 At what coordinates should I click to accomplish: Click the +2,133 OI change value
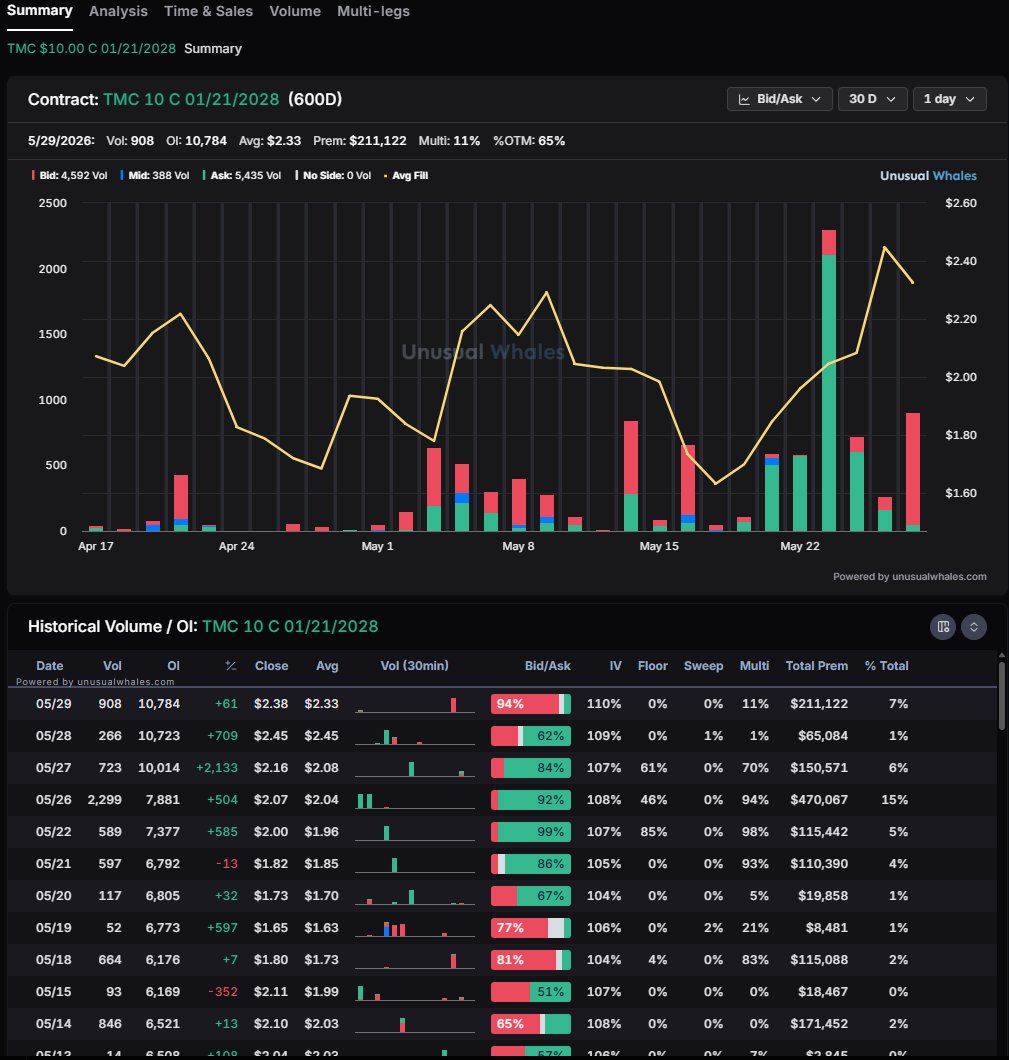[x=216, y=768]
